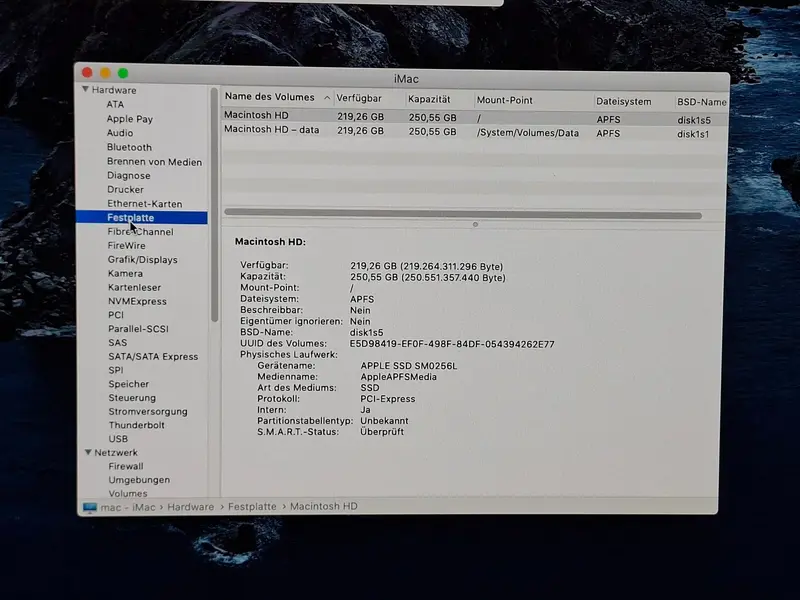800x600 pixels.
Task: Click the yellow minimize window button
Action: [x=105, y=73]
